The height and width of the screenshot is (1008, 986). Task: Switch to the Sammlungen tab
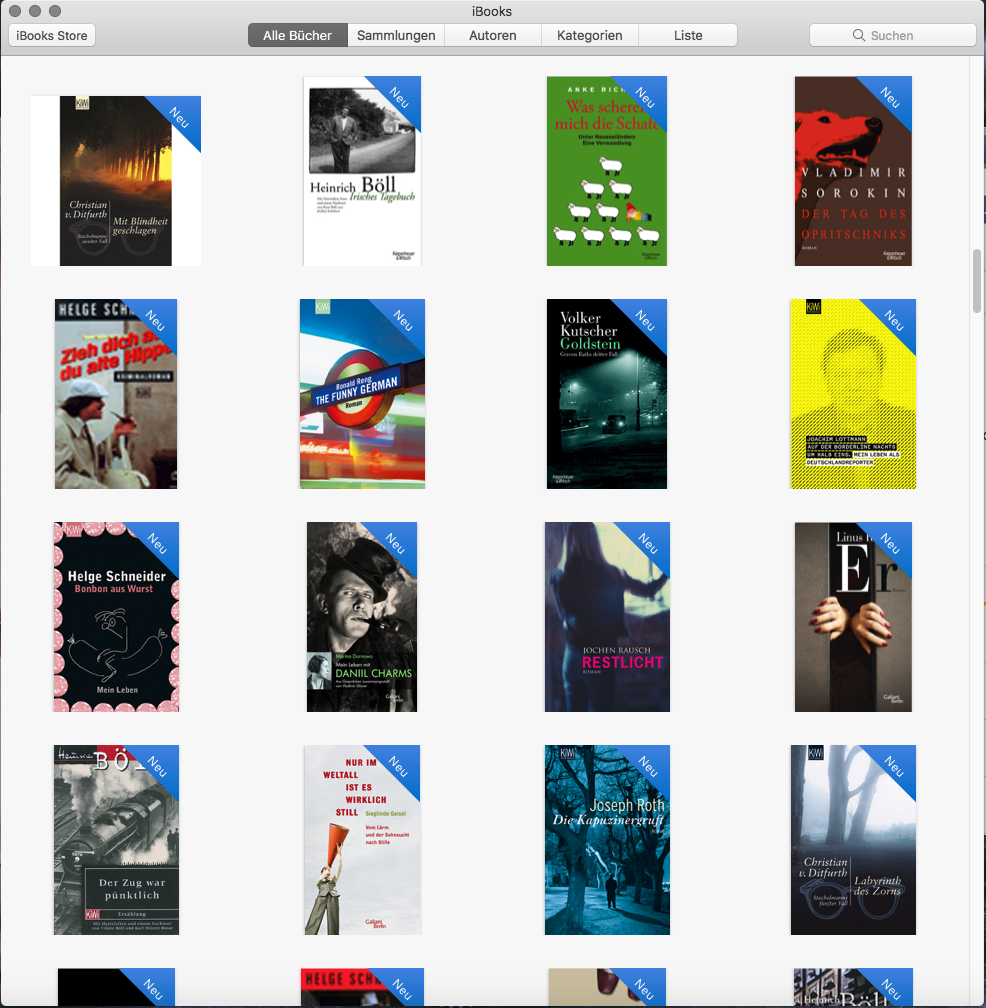(x=396, y=35)
